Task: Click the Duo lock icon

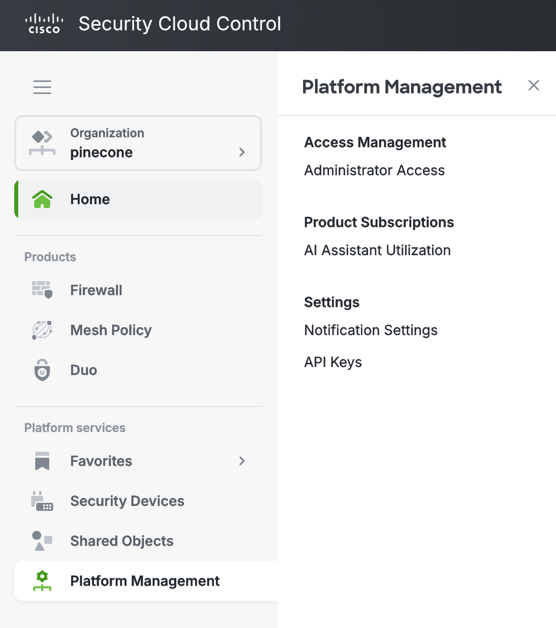Action: pos(42,370)
